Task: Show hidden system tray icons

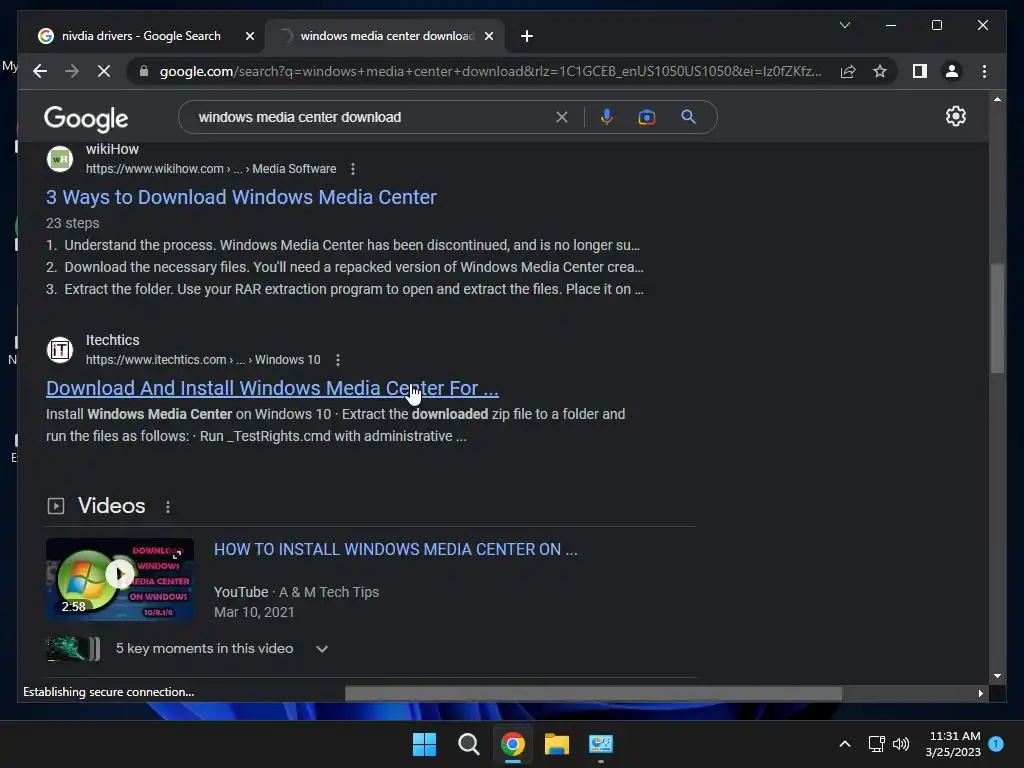Action: point(844,744)
